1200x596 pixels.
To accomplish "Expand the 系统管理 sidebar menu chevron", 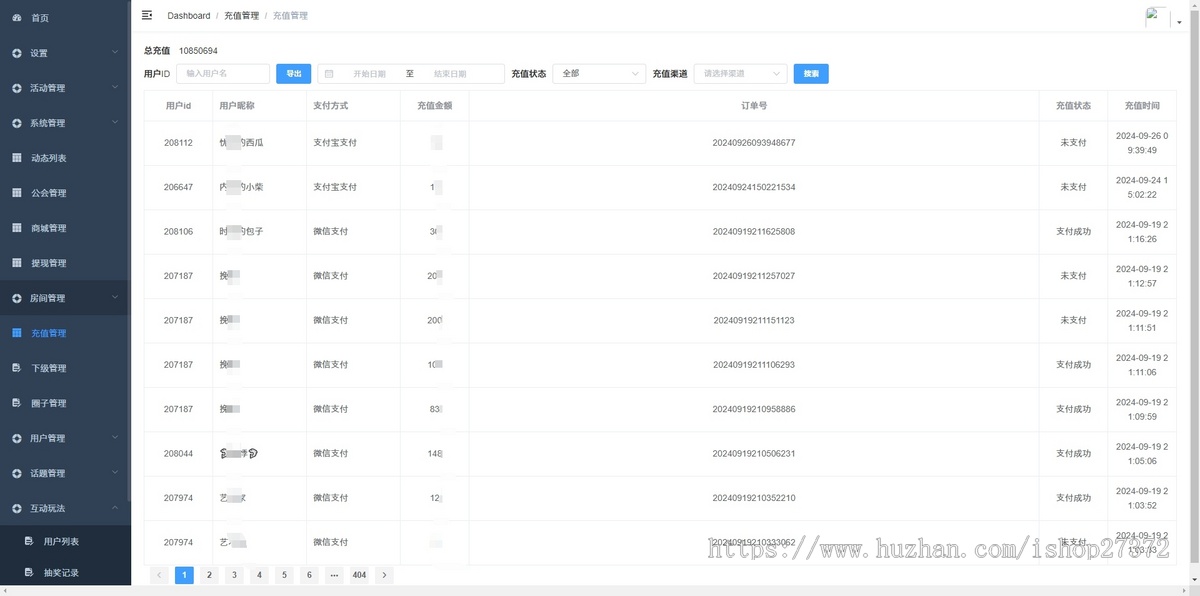I will coord(115,122).
